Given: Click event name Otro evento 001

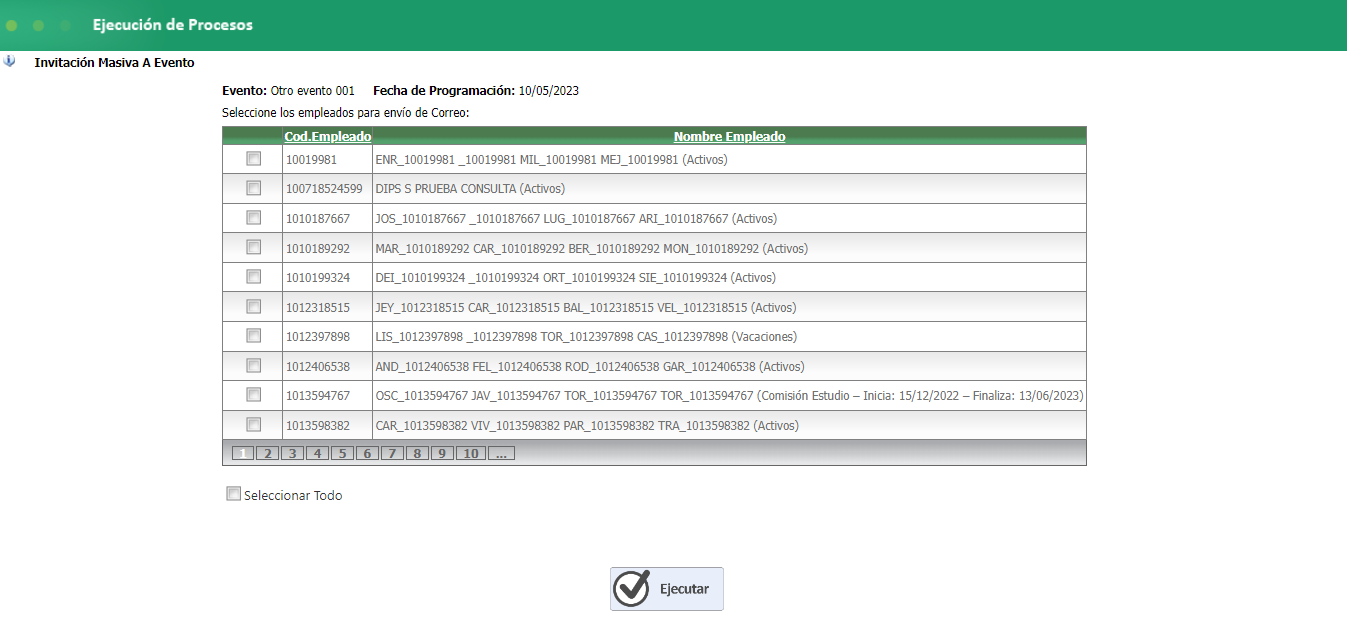Looking at the screenshot, I should tap(313, 90).
